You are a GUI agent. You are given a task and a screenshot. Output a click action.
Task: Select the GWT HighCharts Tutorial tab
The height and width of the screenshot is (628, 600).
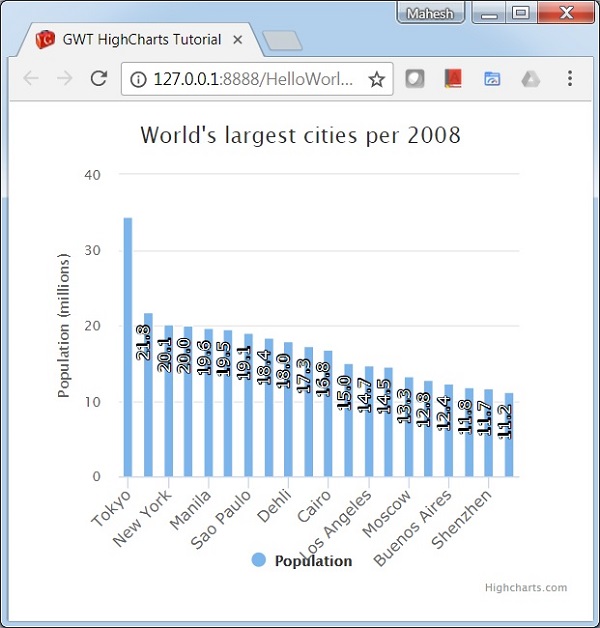pyautogui.click(x=140, y=40)
